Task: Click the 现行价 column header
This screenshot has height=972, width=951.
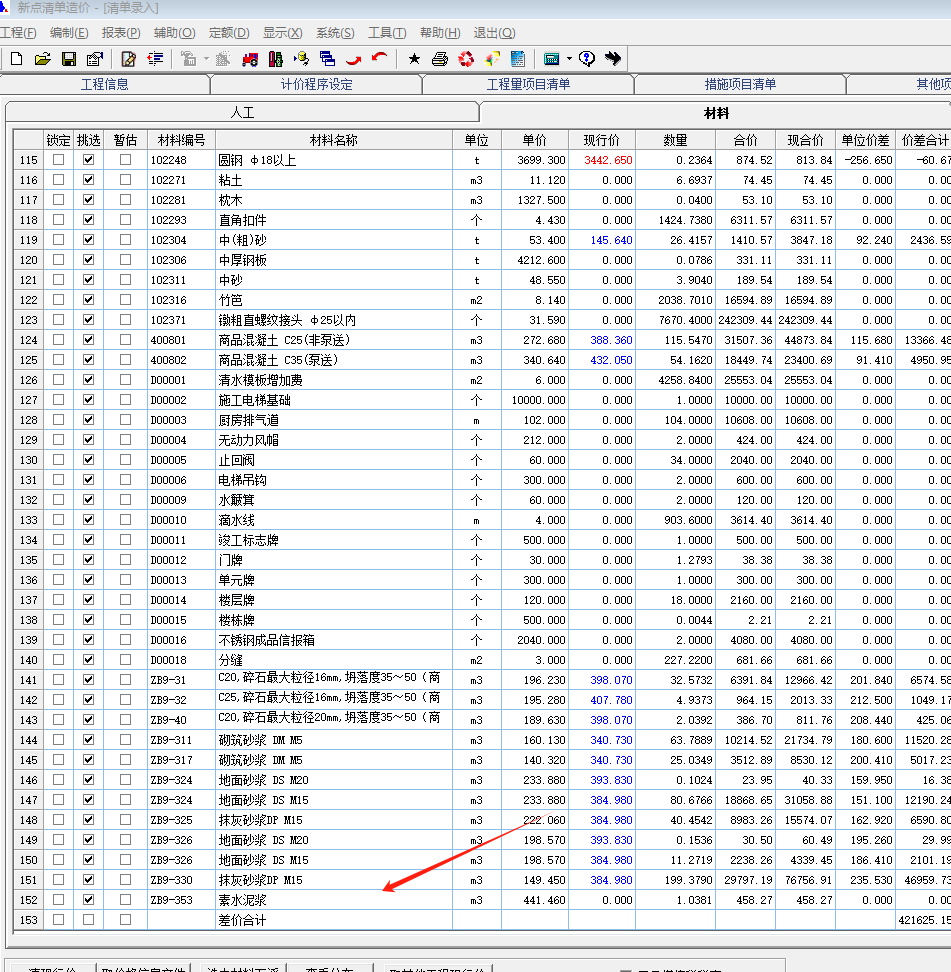Action: (601, 140)
